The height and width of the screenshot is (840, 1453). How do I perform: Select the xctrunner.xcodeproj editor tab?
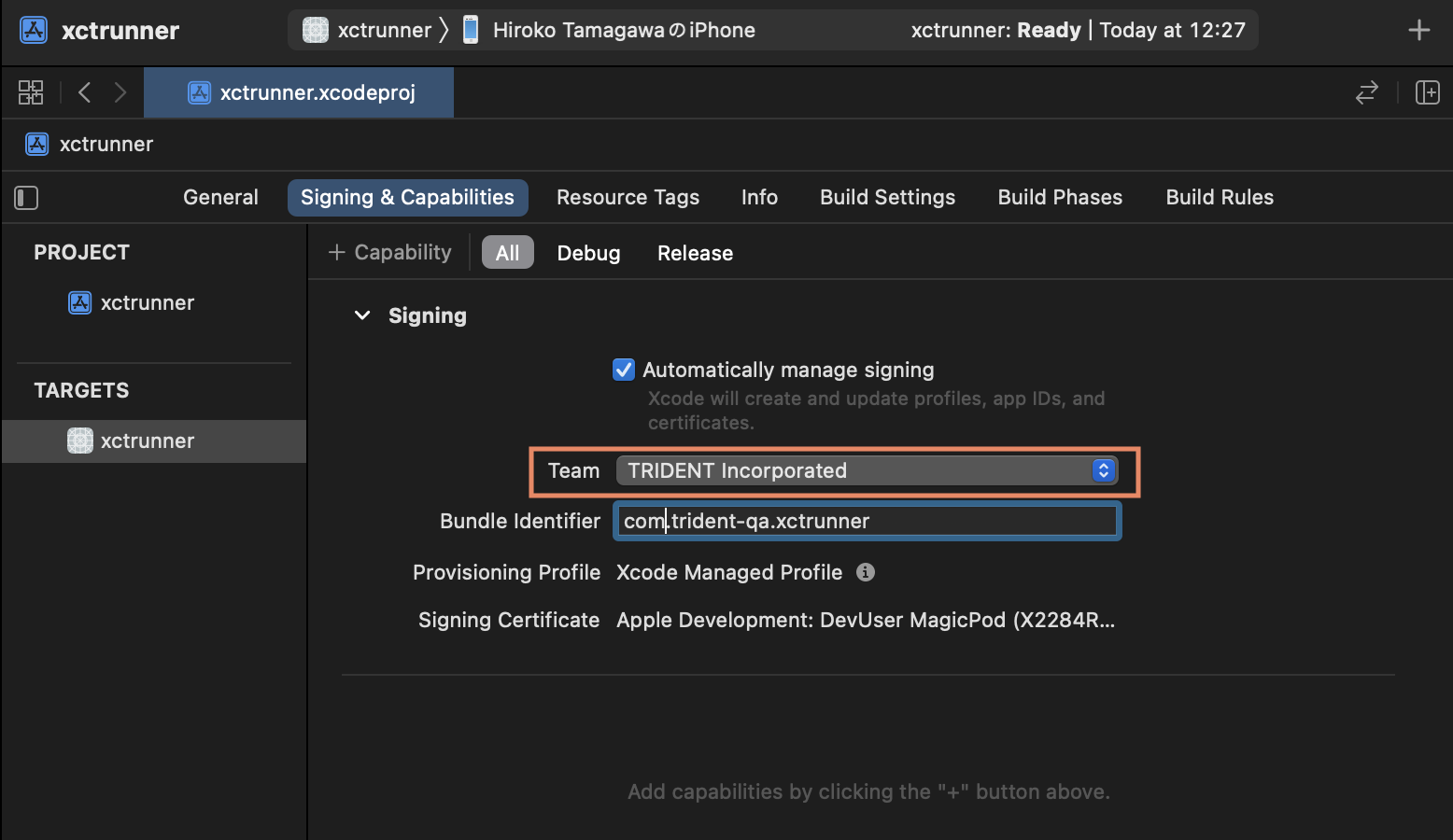299,92
